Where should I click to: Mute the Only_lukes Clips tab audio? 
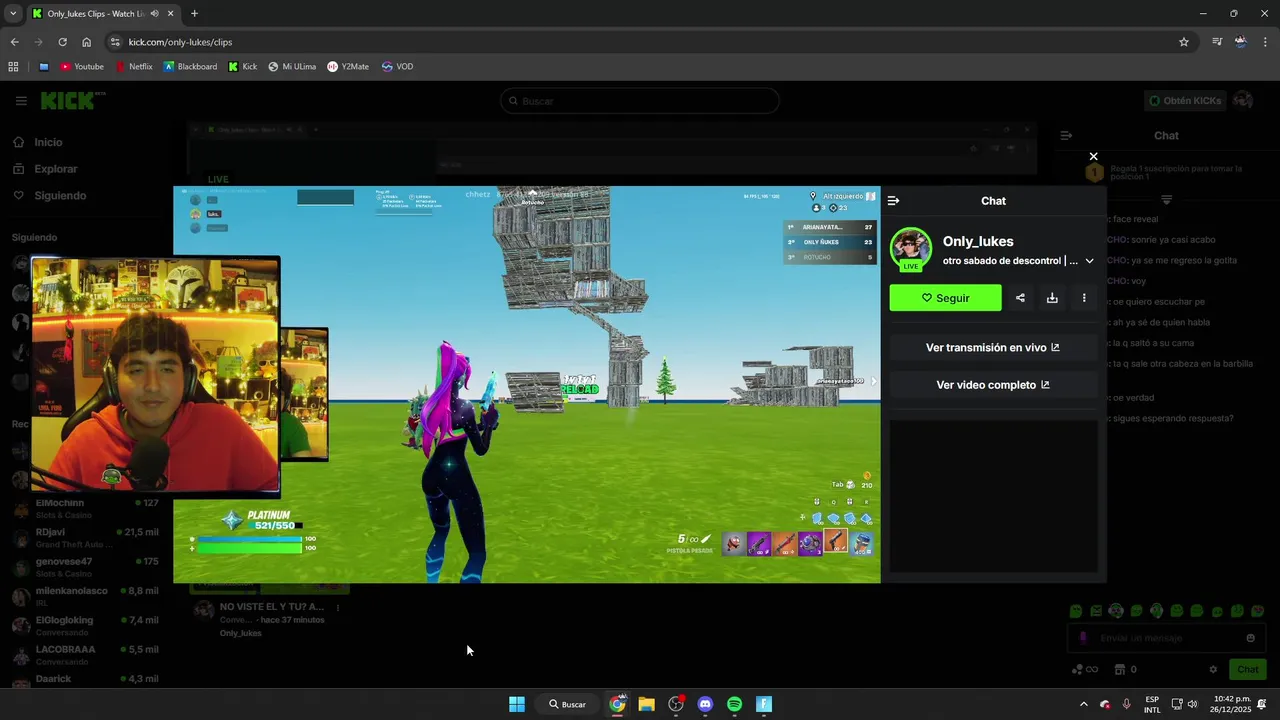[x=154, y=14]
